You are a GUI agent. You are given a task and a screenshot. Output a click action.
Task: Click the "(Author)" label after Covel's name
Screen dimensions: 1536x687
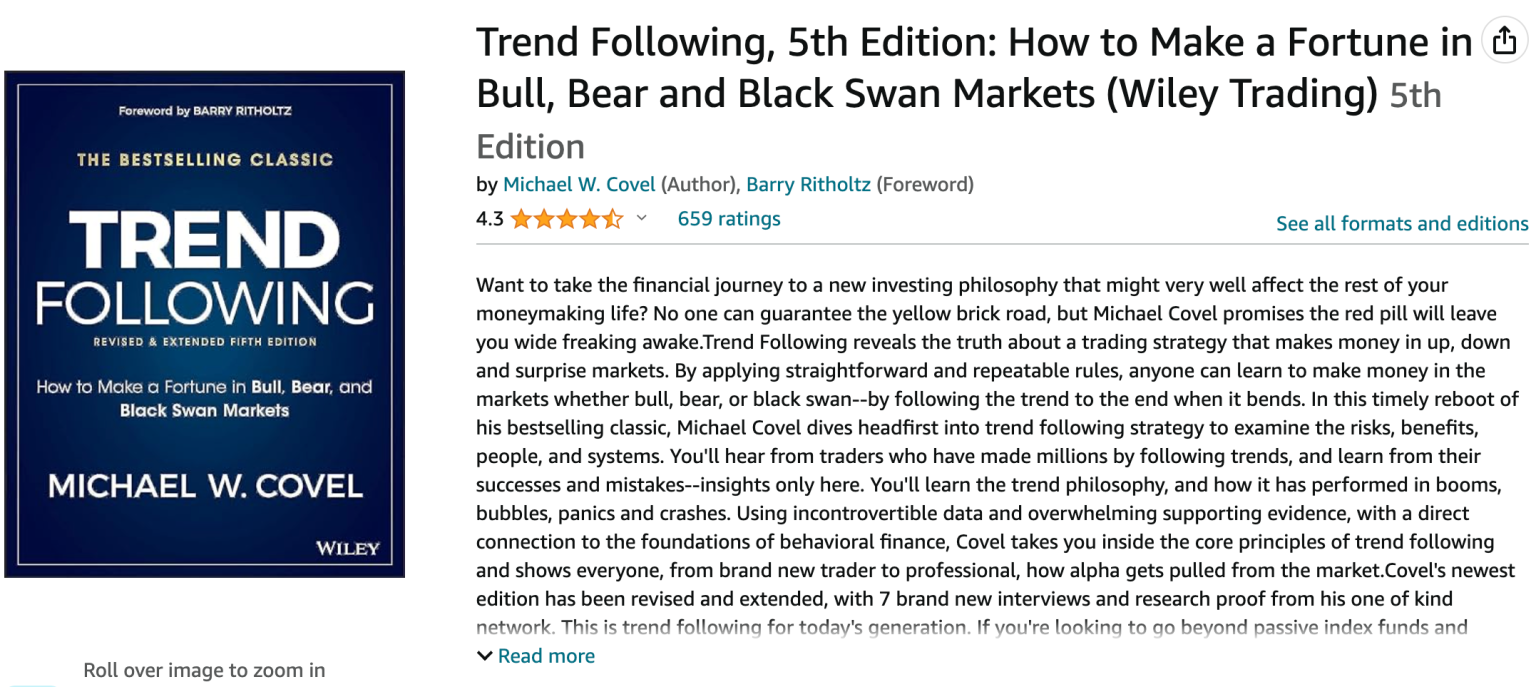click(700, 184)
